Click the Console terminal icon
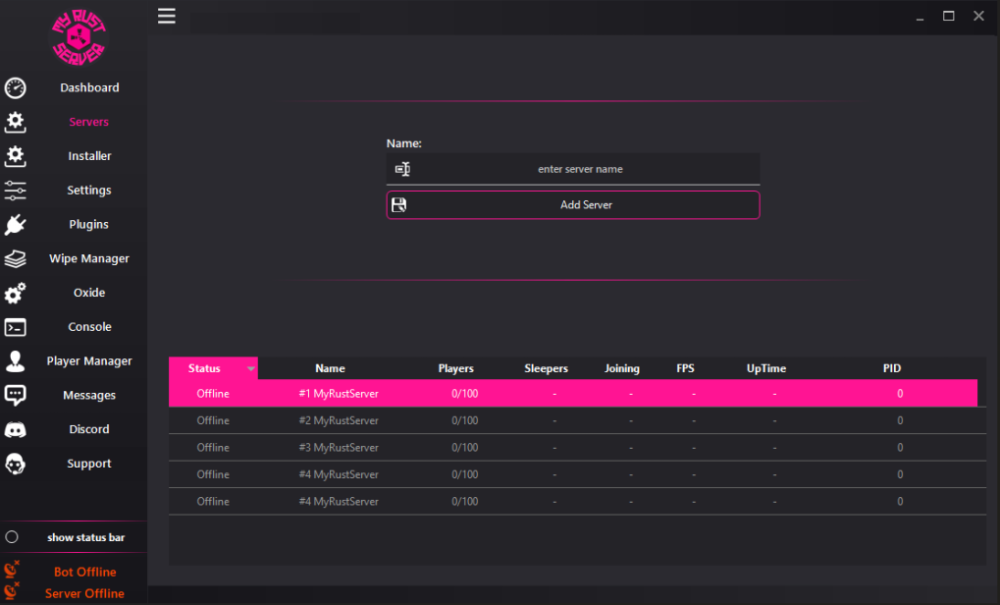Image resolution: width=1000 pixels, height=605 pixels. point(14,326)
